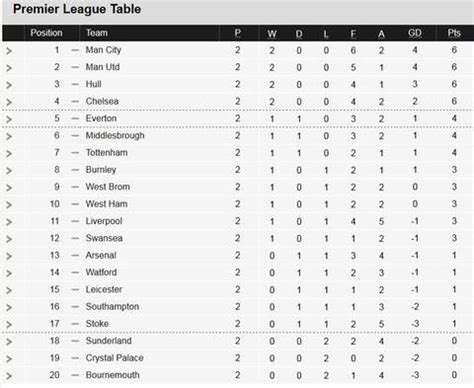
Task: Sort by the GD column header
Action: [x=415, y=33]
